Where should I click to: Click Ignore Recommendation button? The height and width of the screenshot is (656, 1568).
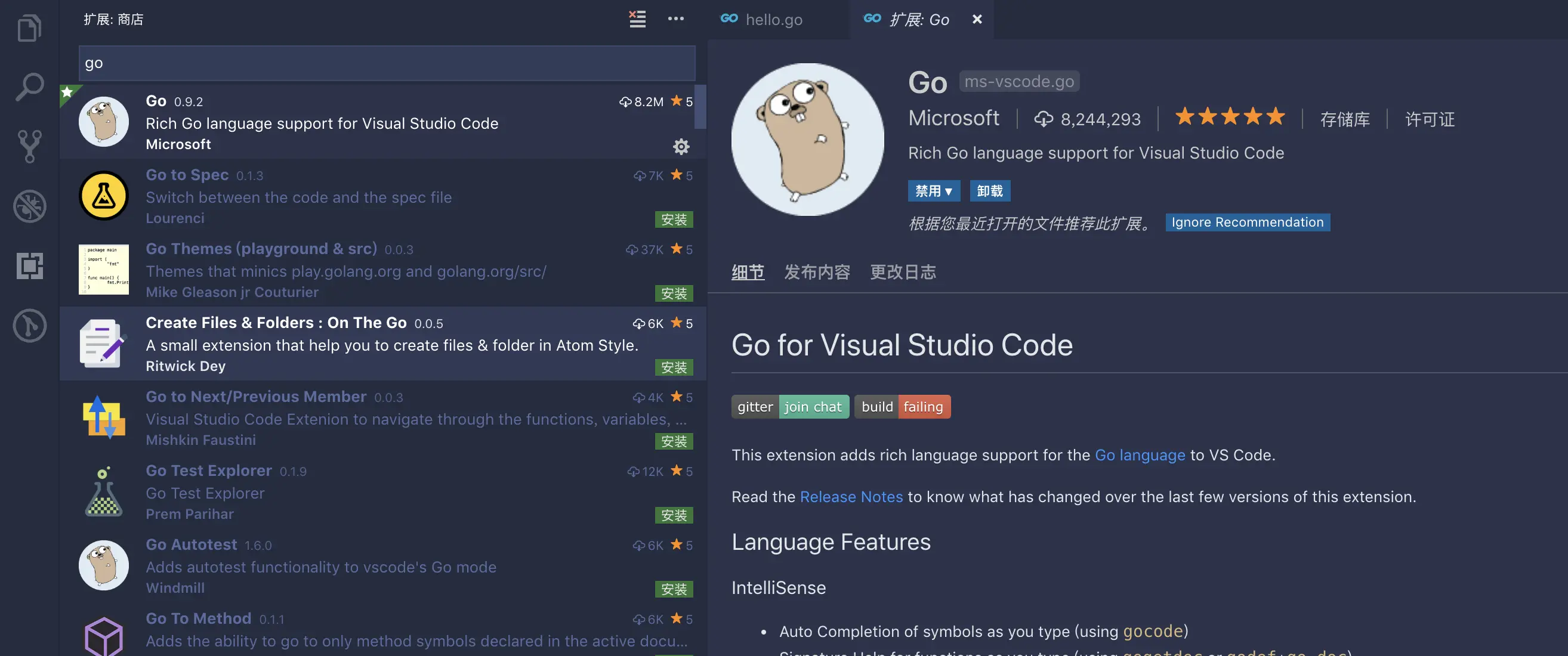1247,222
